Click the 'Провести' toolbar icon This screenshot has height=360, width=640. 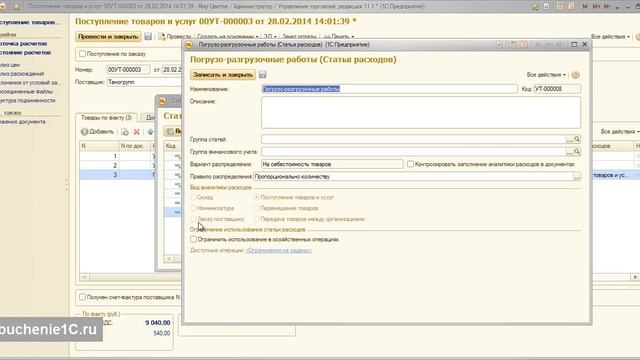162,37
